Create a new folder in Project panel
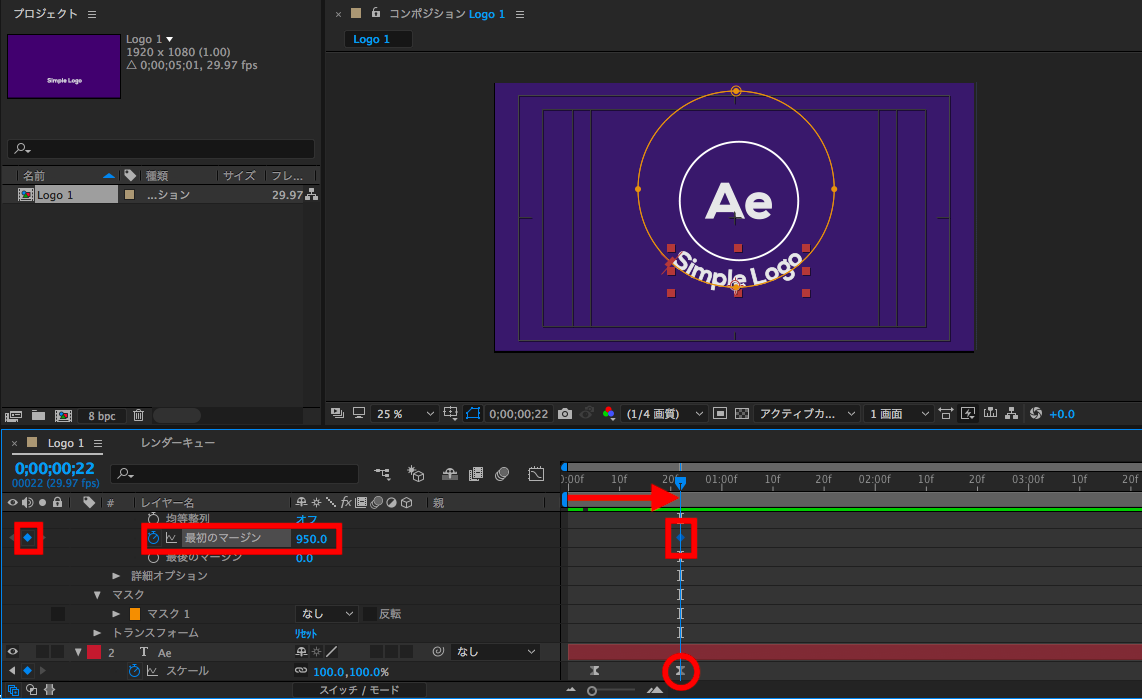Screen dimensions: 1142x699 (x=38, y=415)
